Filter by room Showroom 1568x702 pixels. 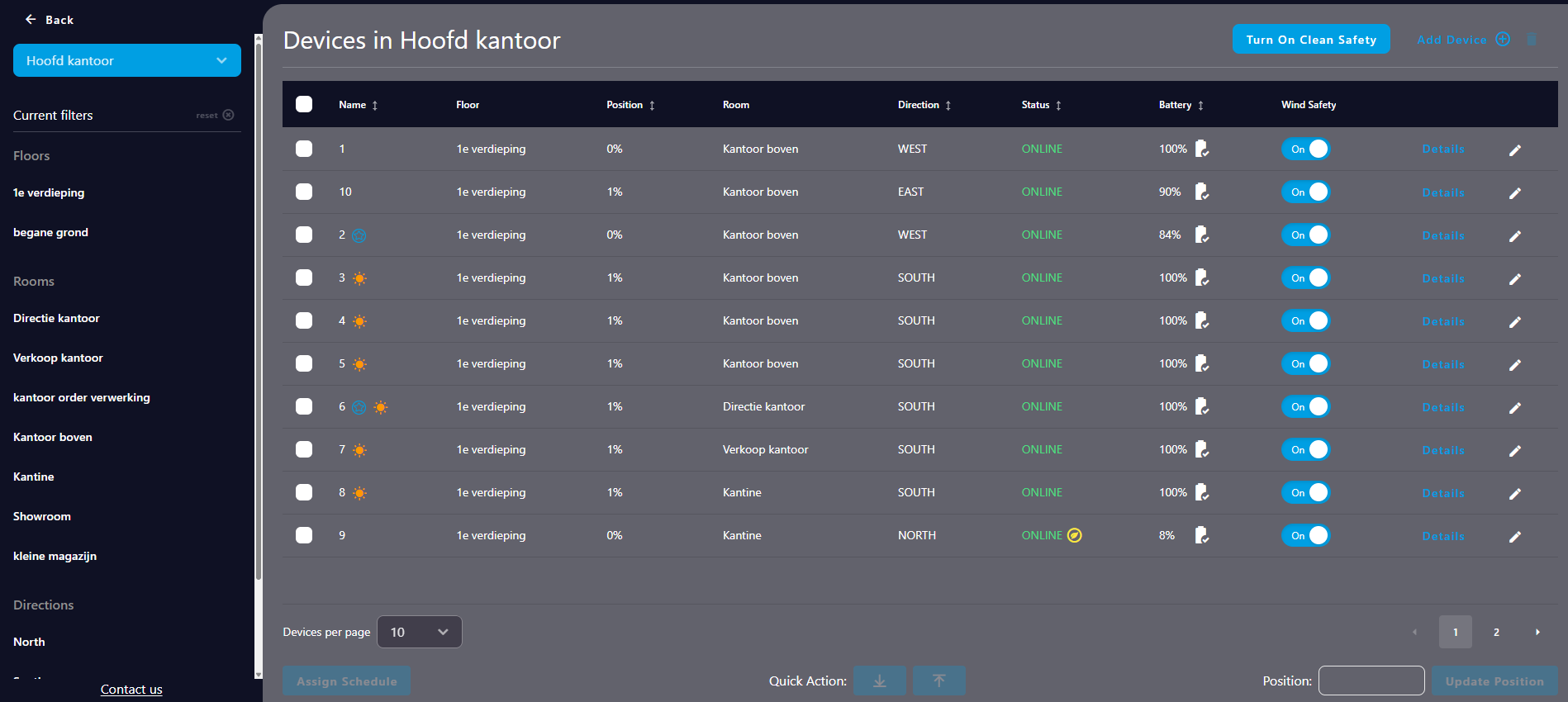(x=42, y=516)
